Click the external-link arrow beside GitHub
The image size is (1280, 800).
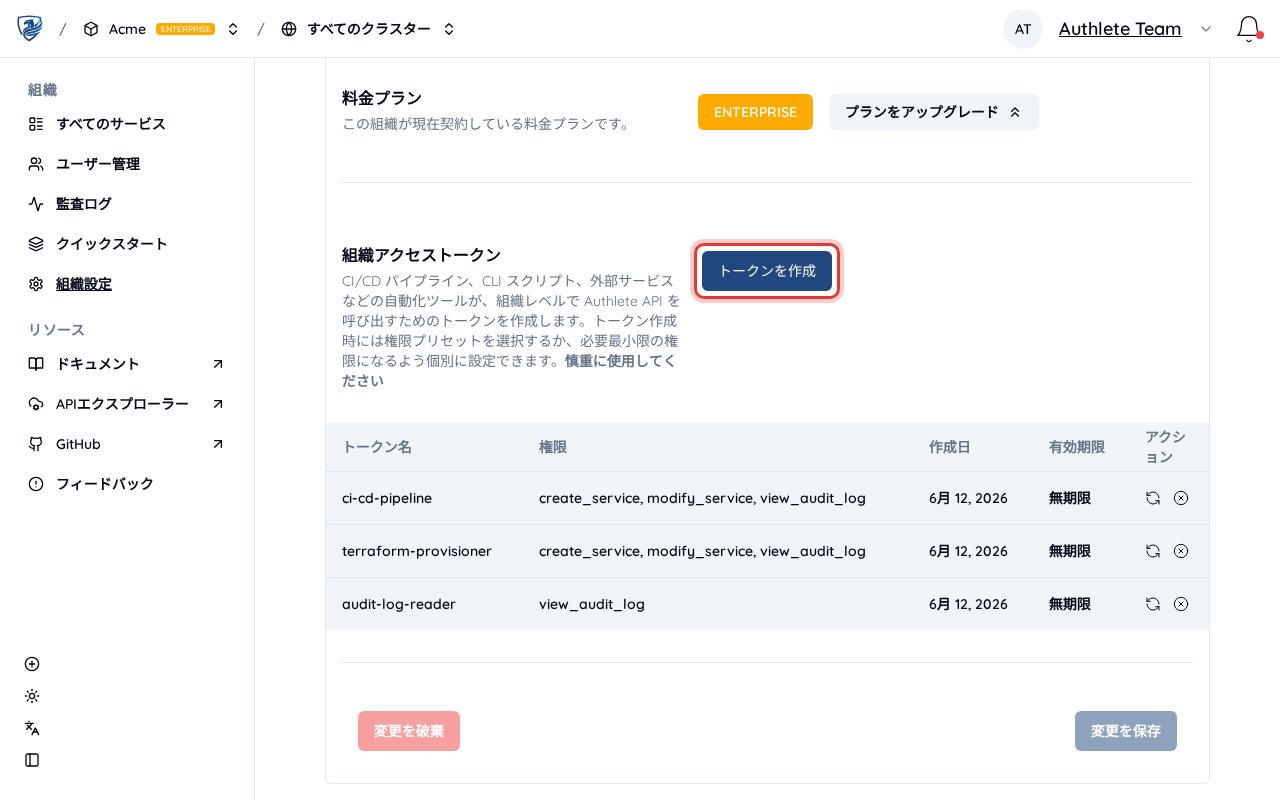(218, 444)
